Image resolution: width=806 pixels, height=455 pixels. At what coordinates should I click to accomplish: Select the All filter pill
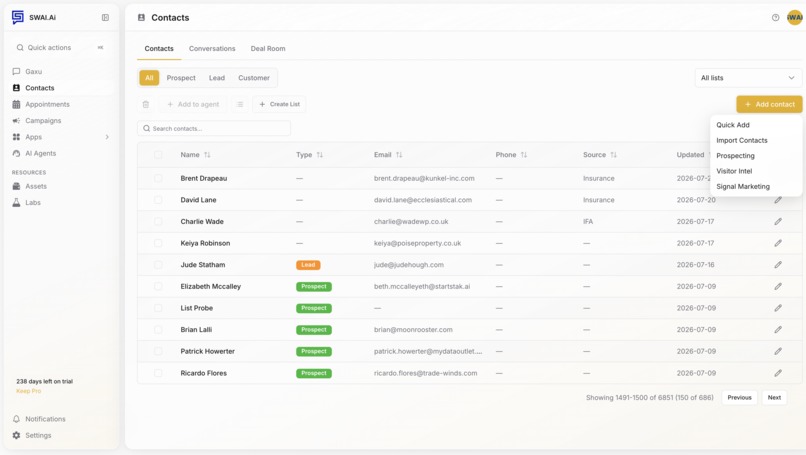[149, 78]
